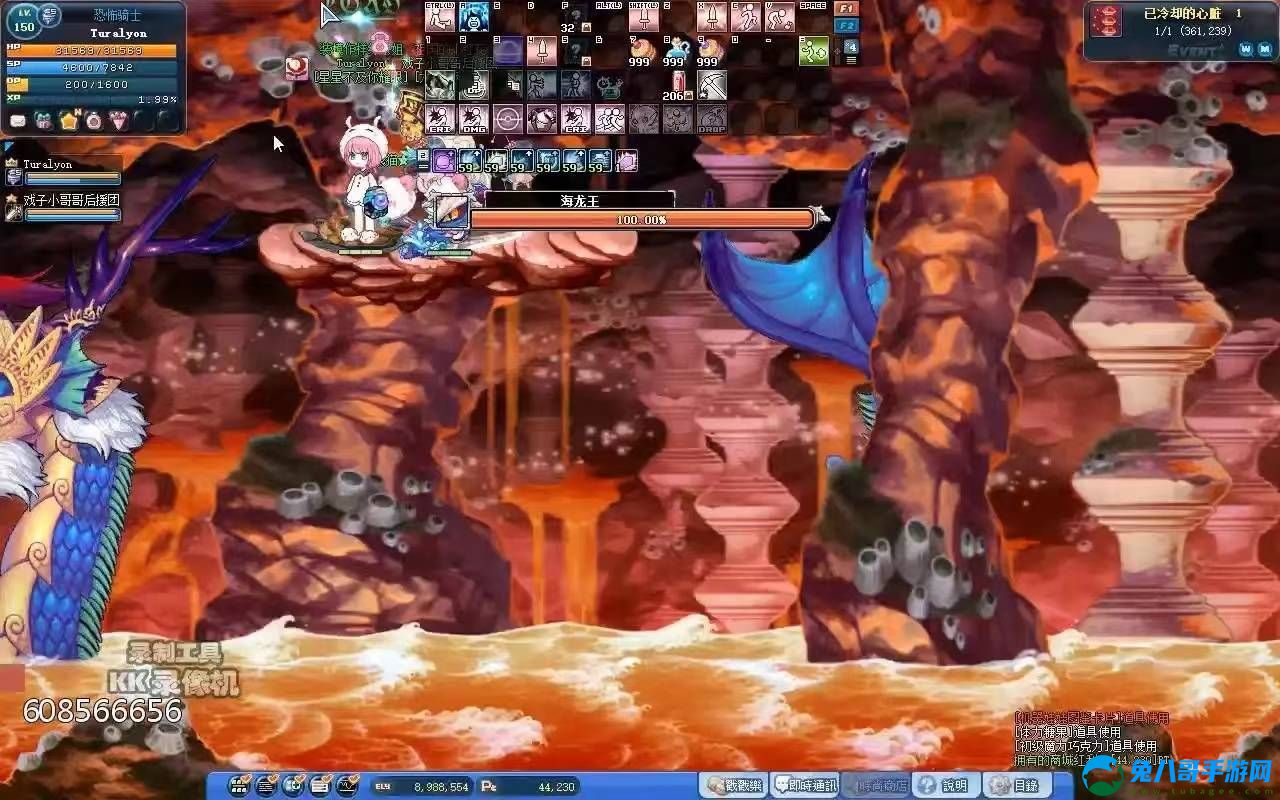
Task: Use the sword skill in quick slot 4
Action: pos(542,51)
